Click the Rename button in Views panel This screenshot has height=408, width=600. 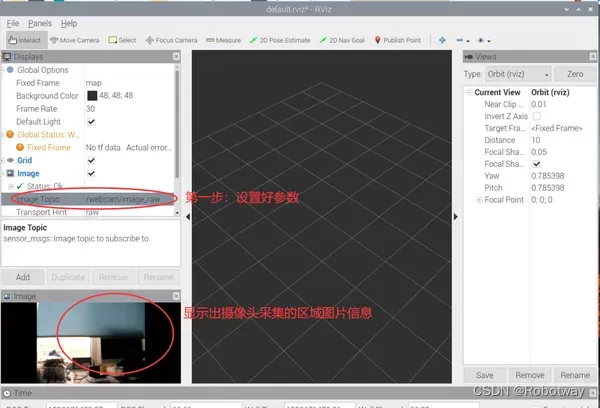(575, 375)
